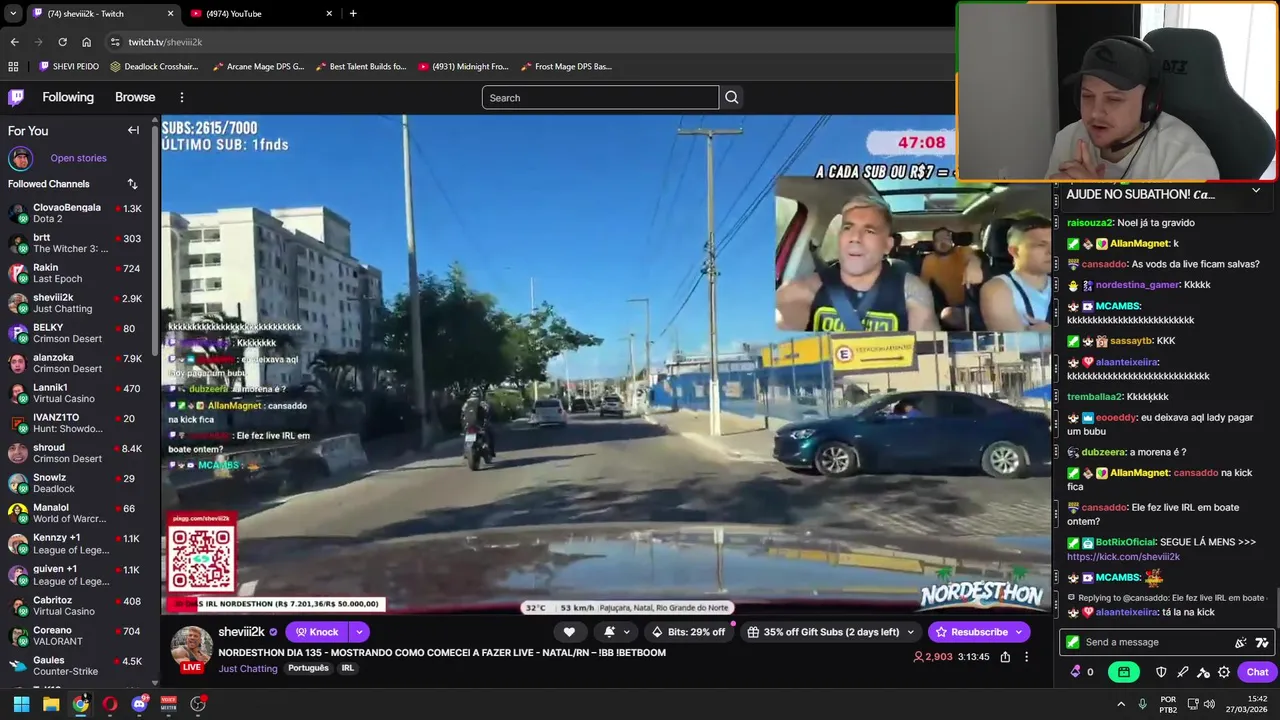This screenshot has width=1280, height=720.
Task: Open the Knock button dropdown arrow
Action: [x=358, y=632]
